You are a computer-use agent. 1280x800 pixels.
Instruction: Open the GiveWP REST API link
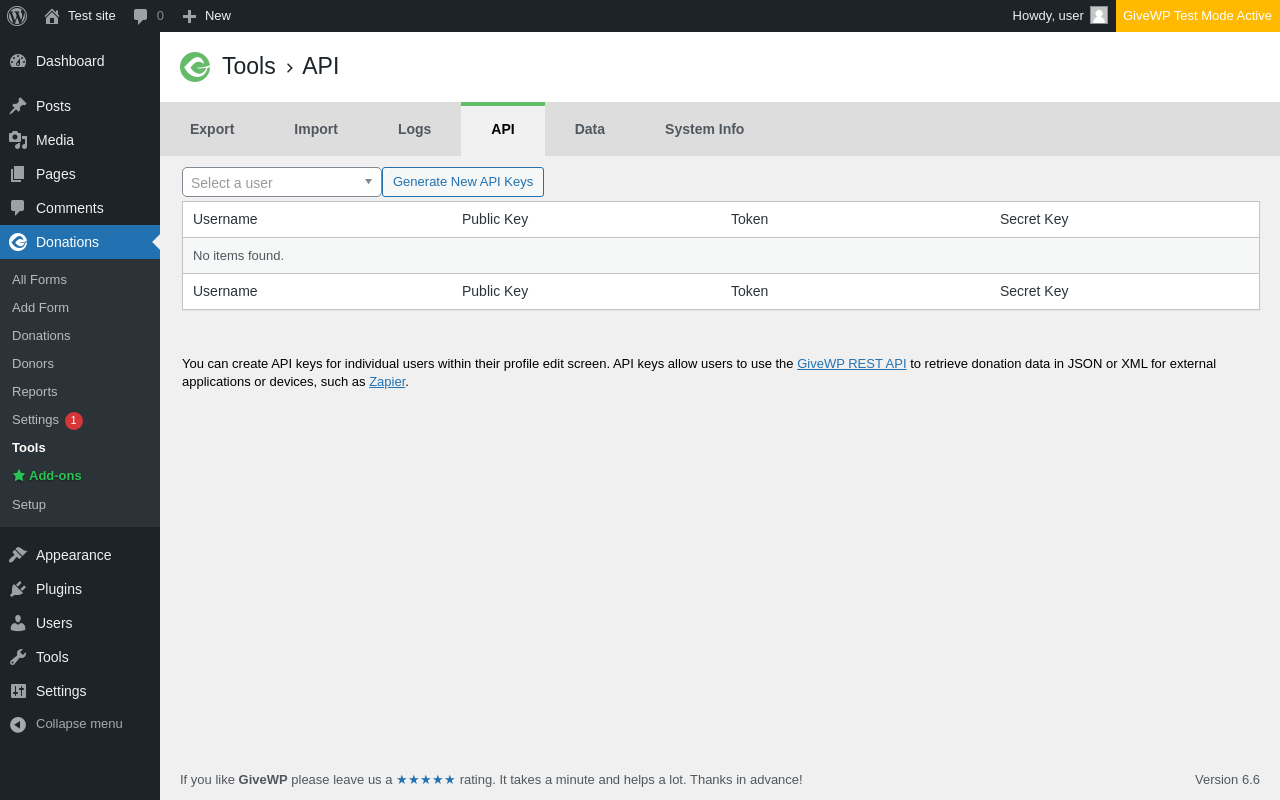pyautogui.click(x=851, y=364)
